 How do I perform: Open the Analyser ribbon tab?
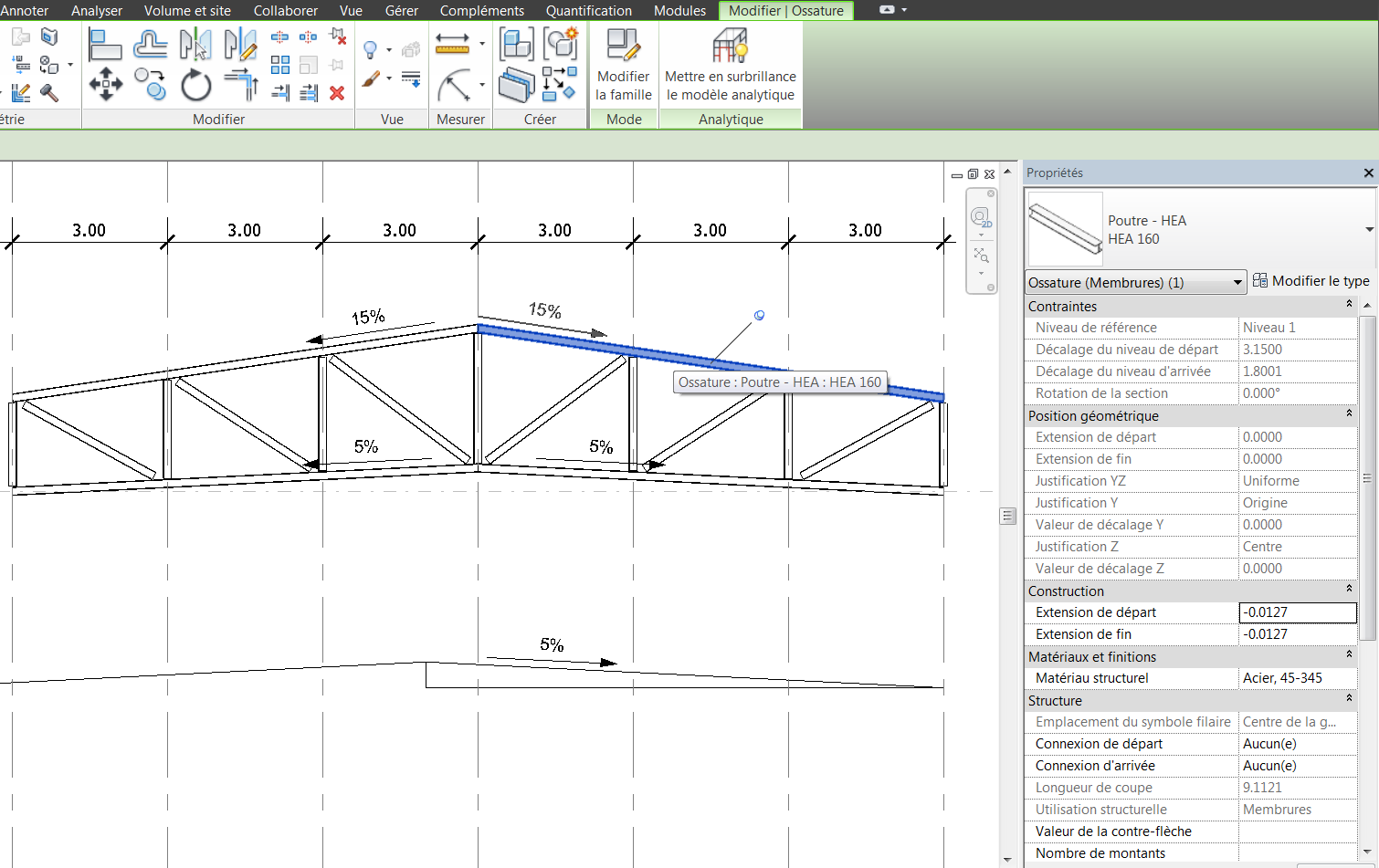coord(97,11)
